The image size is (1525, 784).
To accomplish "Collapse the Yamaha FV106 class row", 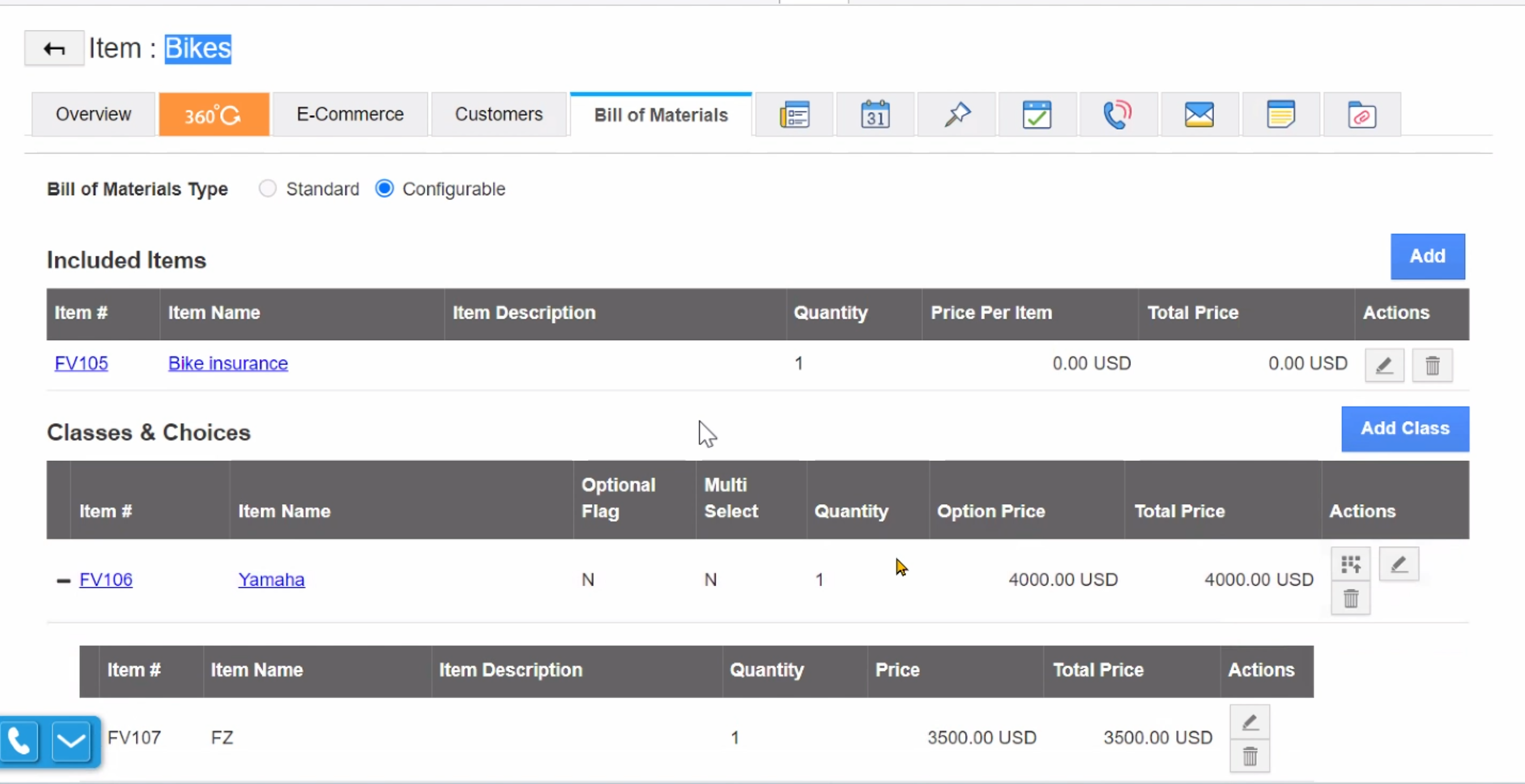I will coord(63,581).
